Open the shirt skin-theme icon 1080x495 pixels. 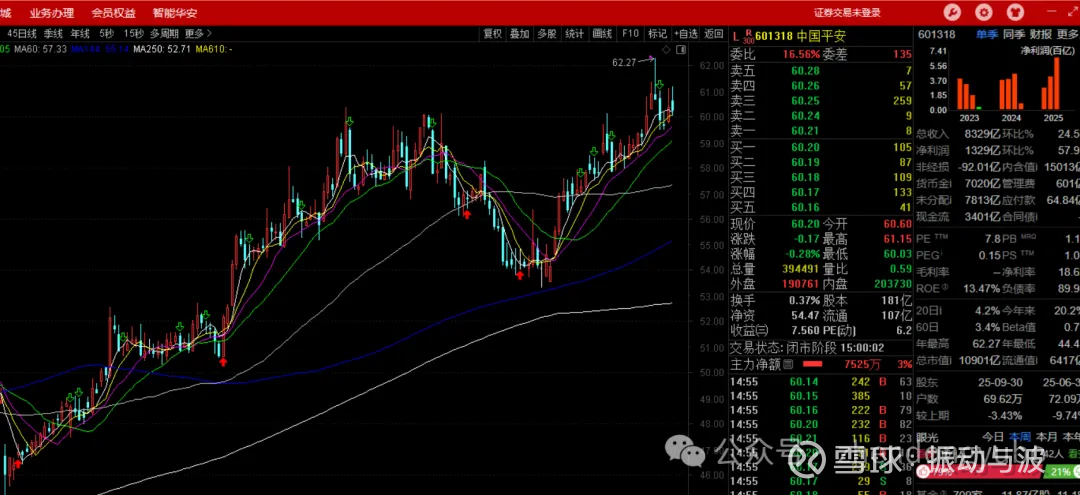coord(1015,12)
